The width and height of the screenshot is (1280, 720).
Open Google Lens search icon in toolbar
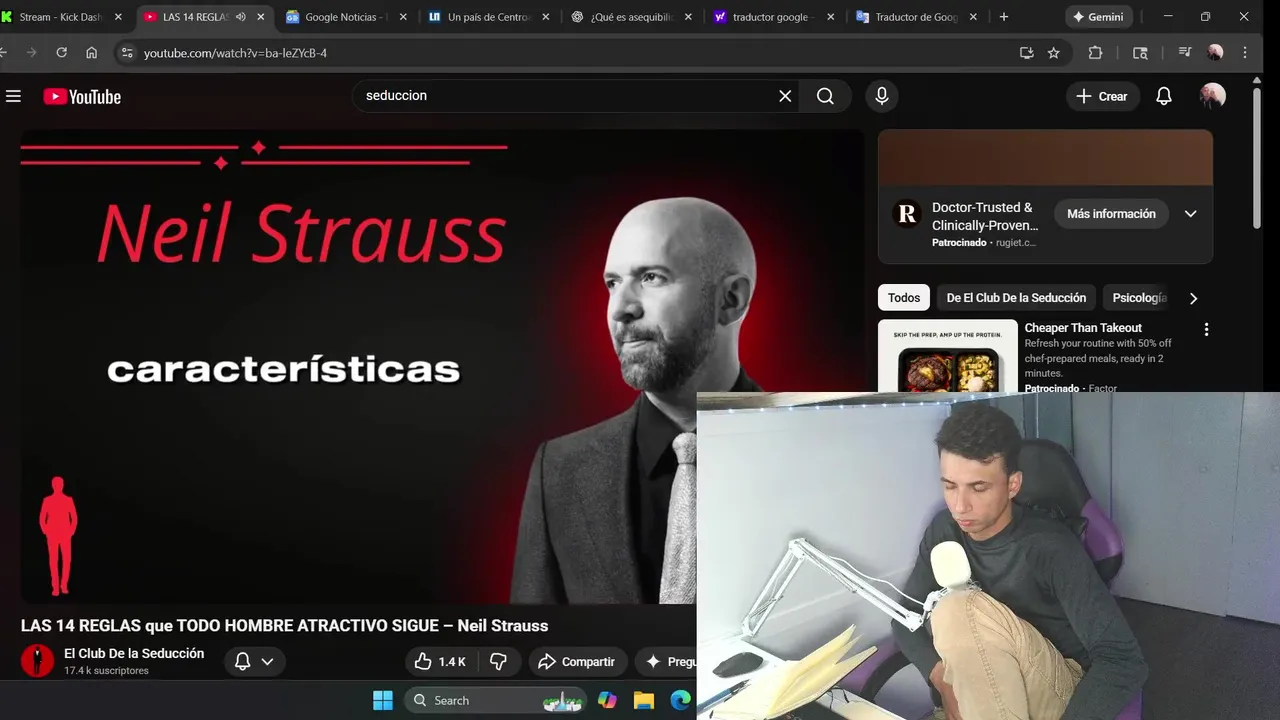(x=1140, y=53)
